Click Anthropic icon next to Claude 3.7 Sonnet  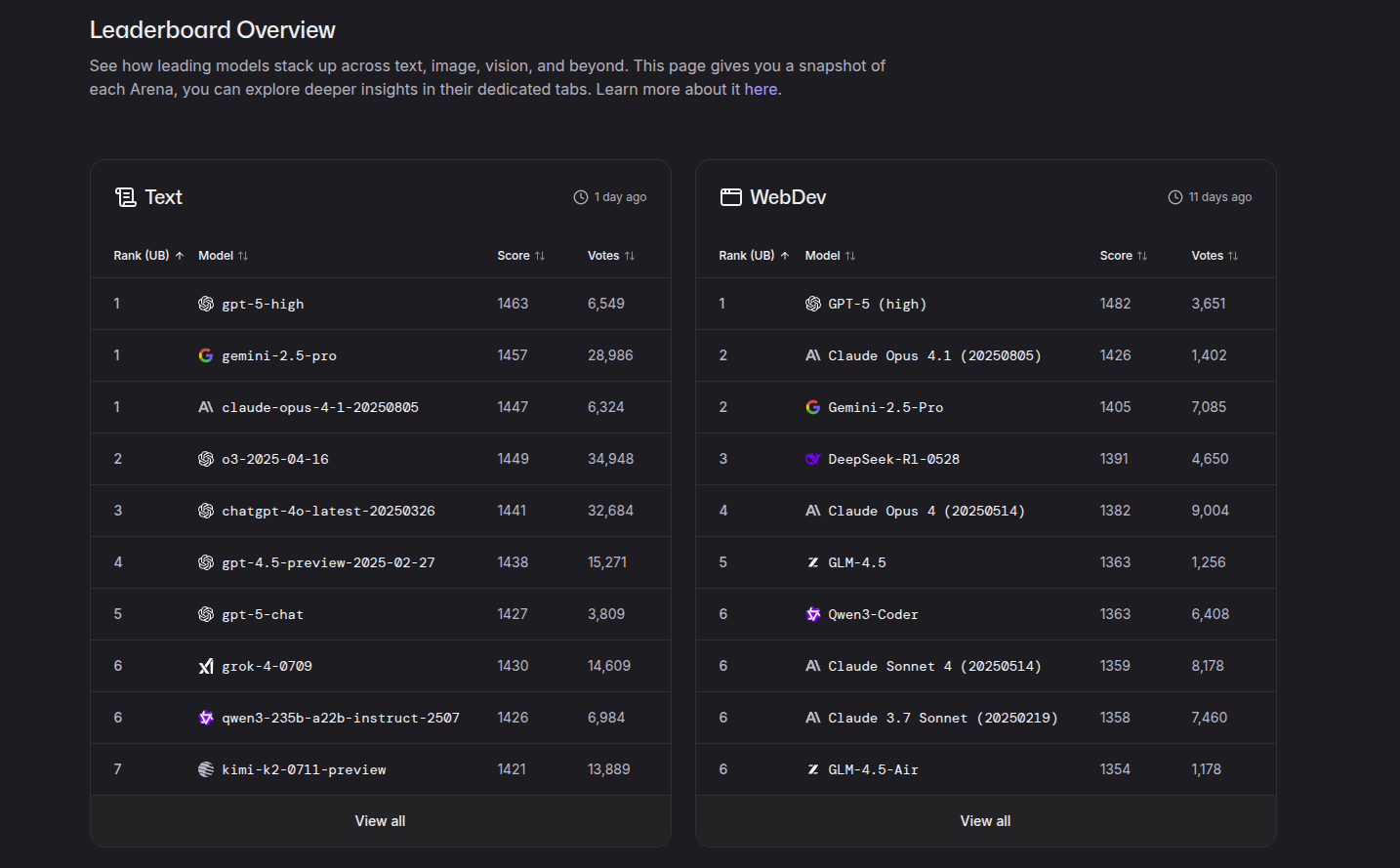click(x=813, y=718)
